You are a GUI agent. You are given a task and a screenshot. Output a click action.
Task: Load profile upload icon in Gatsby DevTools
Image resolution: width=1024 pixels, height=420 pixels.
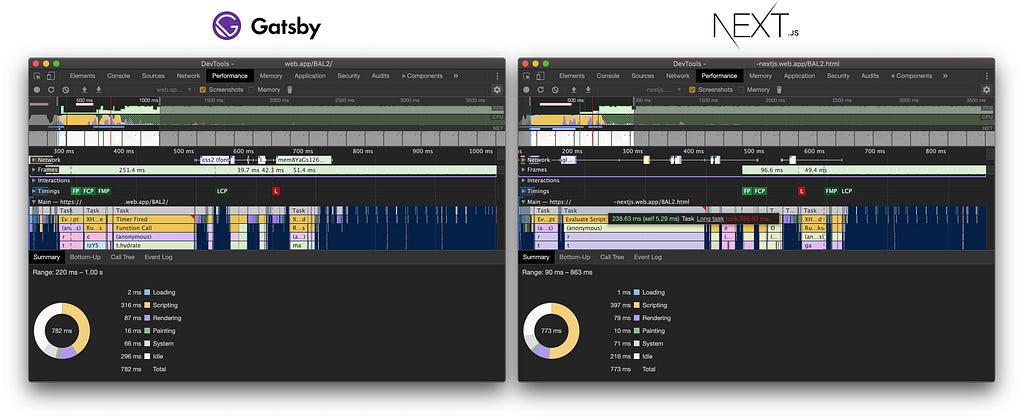click(84, 89)
